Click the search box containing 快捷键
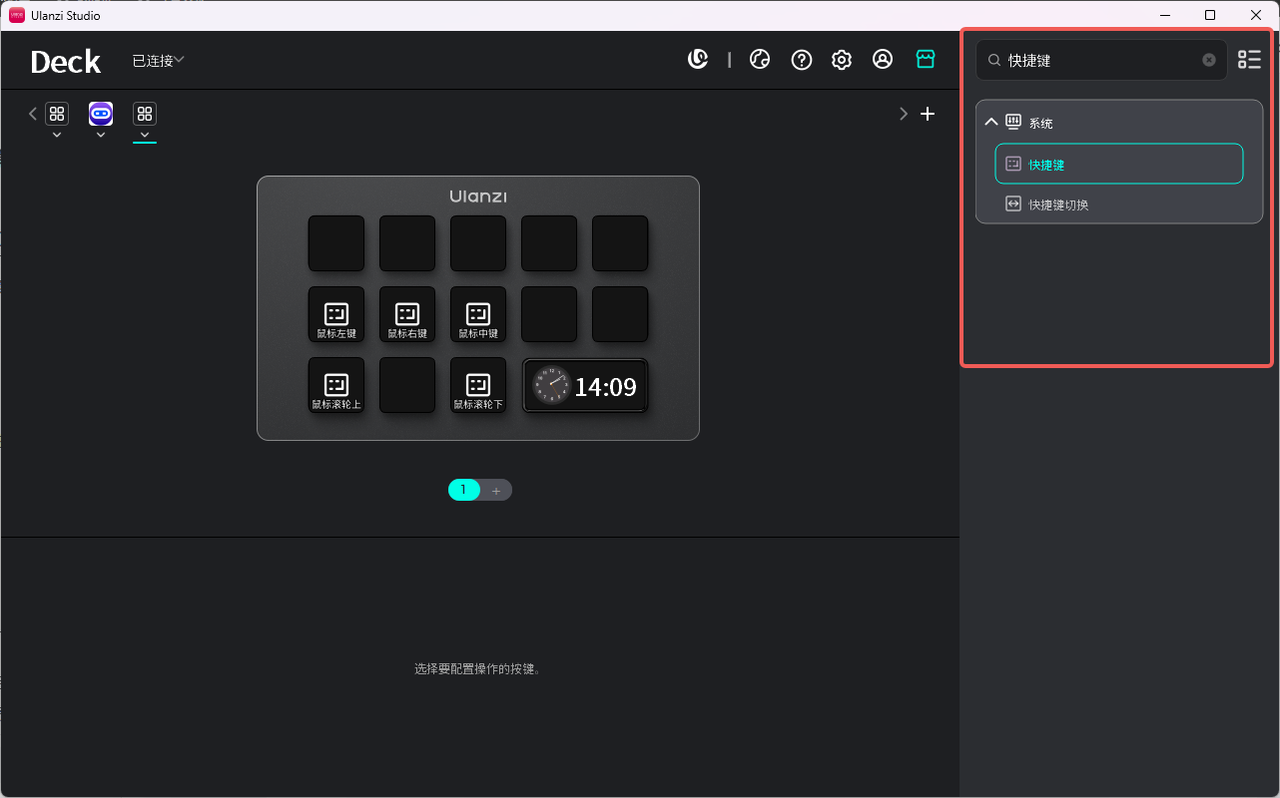 1100,60
